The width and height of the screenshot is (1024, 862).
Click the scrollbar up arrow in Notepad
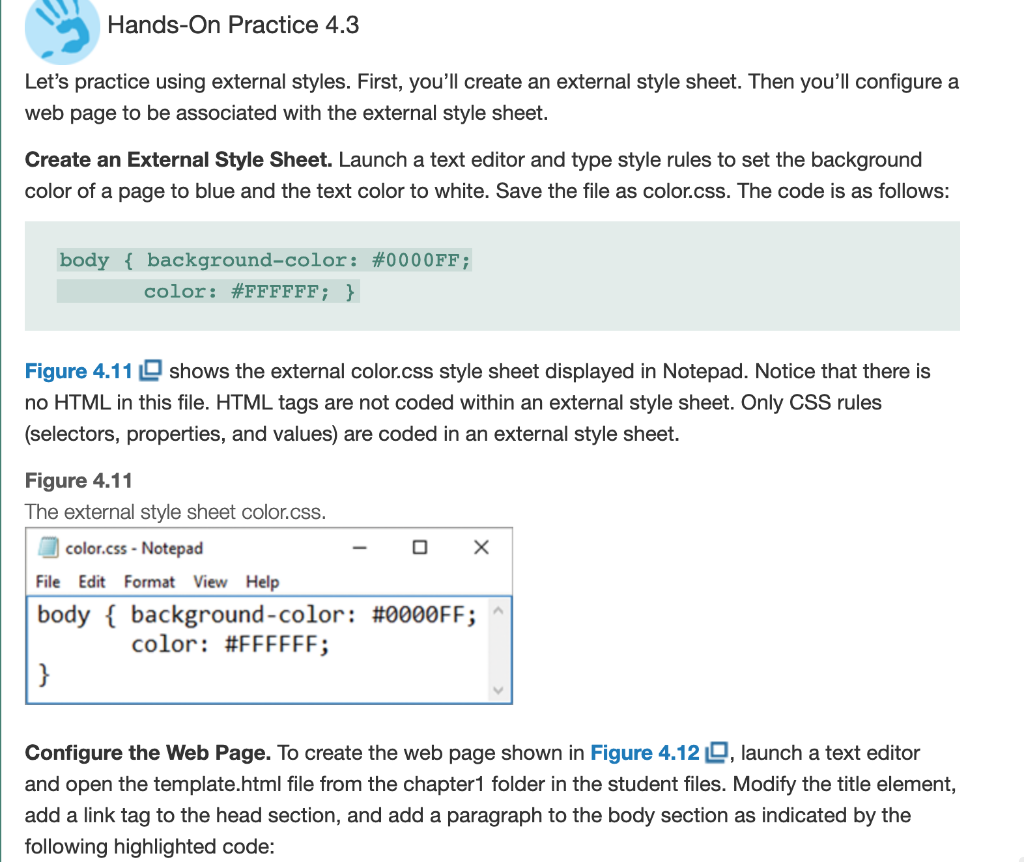click(x=499, y=612)
